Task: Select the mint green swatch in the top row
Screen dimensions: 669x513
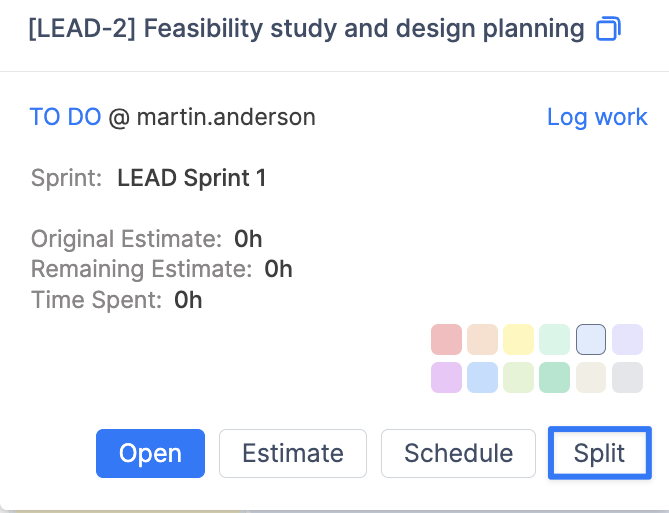Action: pyautogui.click(x=554, y=339)
